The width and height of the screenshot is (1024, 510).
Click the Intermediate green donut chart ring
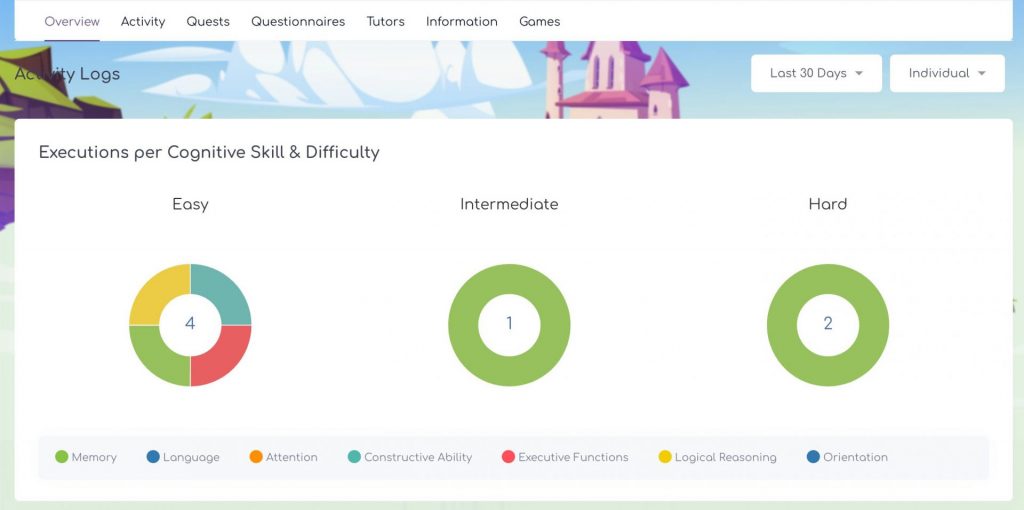(x=509, y=275)
